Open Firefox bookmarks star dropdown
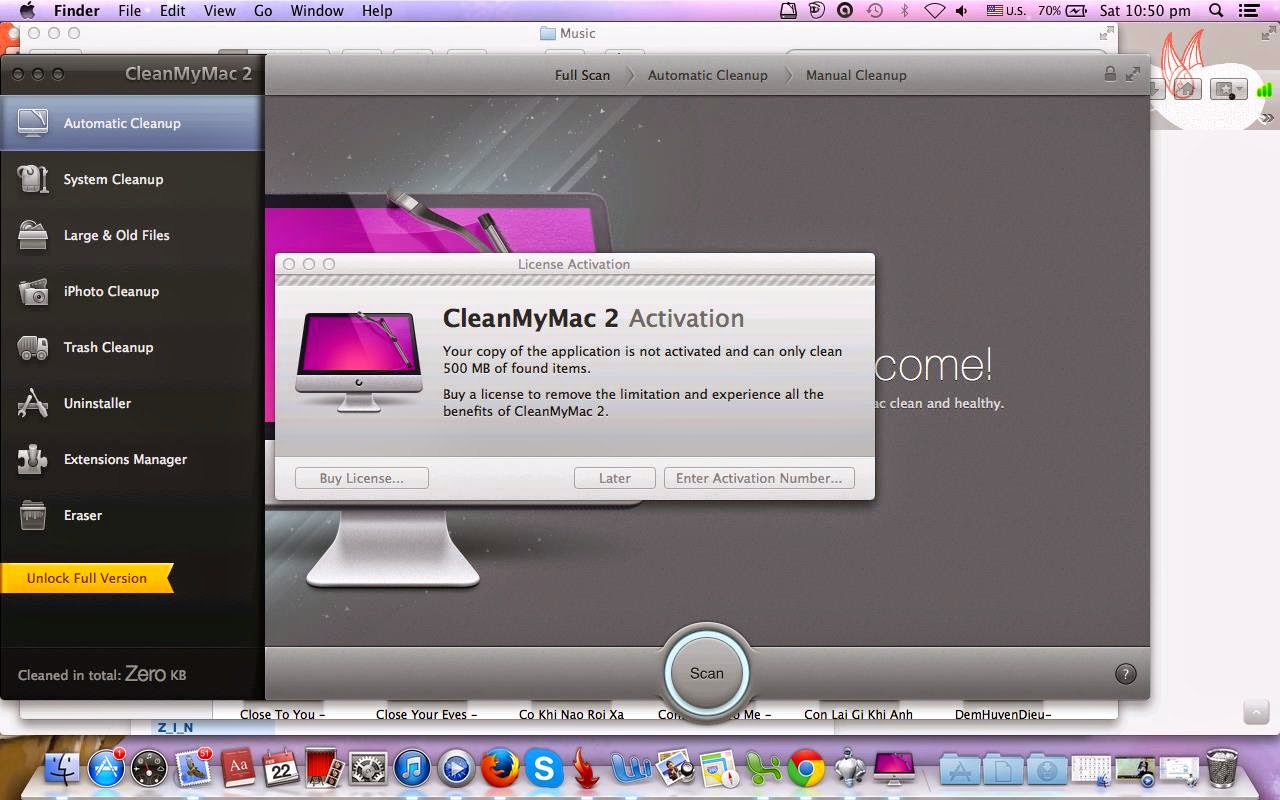This screenshot has height=800, width=1280. coord(1228,89)
